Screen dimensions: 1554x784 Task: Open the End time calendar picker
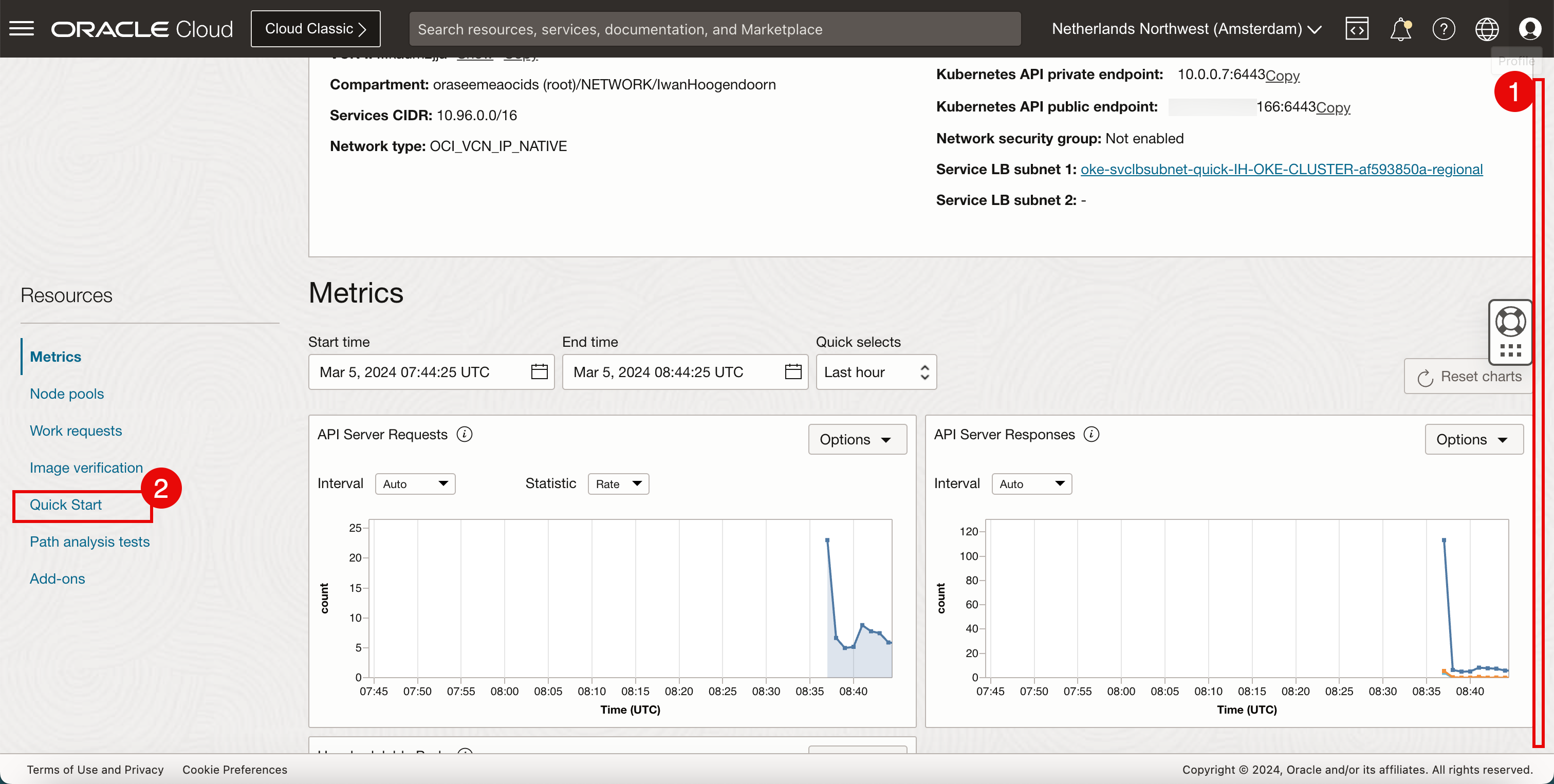click(793, 371)
